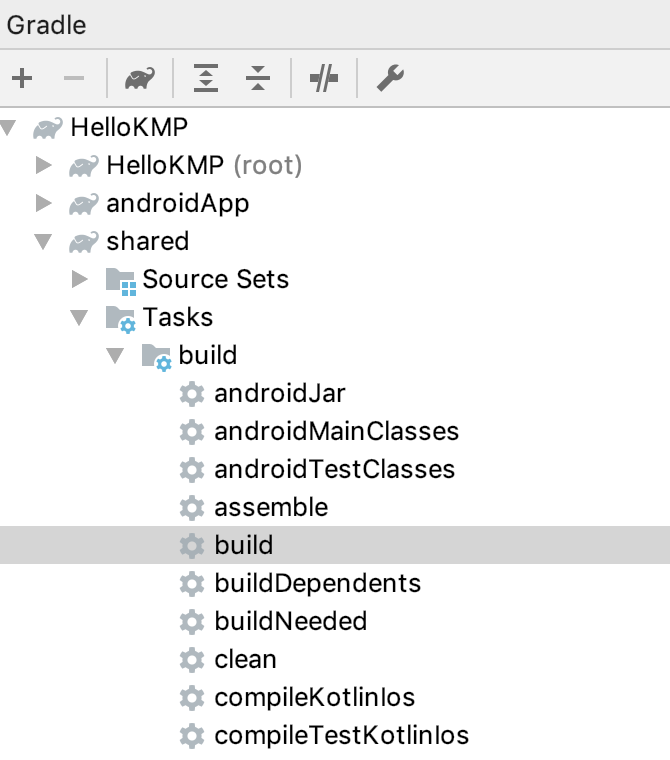Image resolution: width=670 pixels, height=760 pixels.
Task: Expand the androidApp module node
Action: [43, 203]
